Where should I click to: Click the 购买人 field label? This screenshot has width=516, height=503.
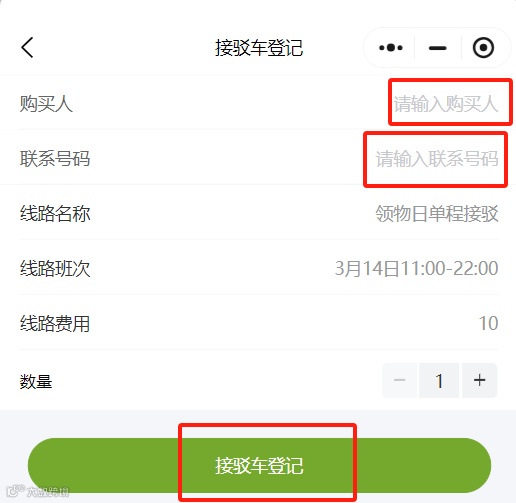[46, 104]
